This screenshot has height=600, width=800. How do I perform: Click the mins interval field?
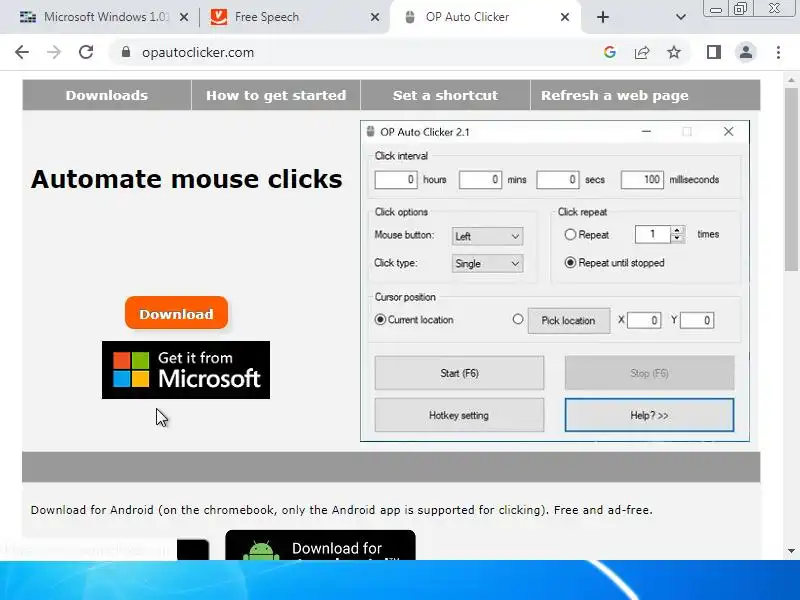click(x=480, y=180)
